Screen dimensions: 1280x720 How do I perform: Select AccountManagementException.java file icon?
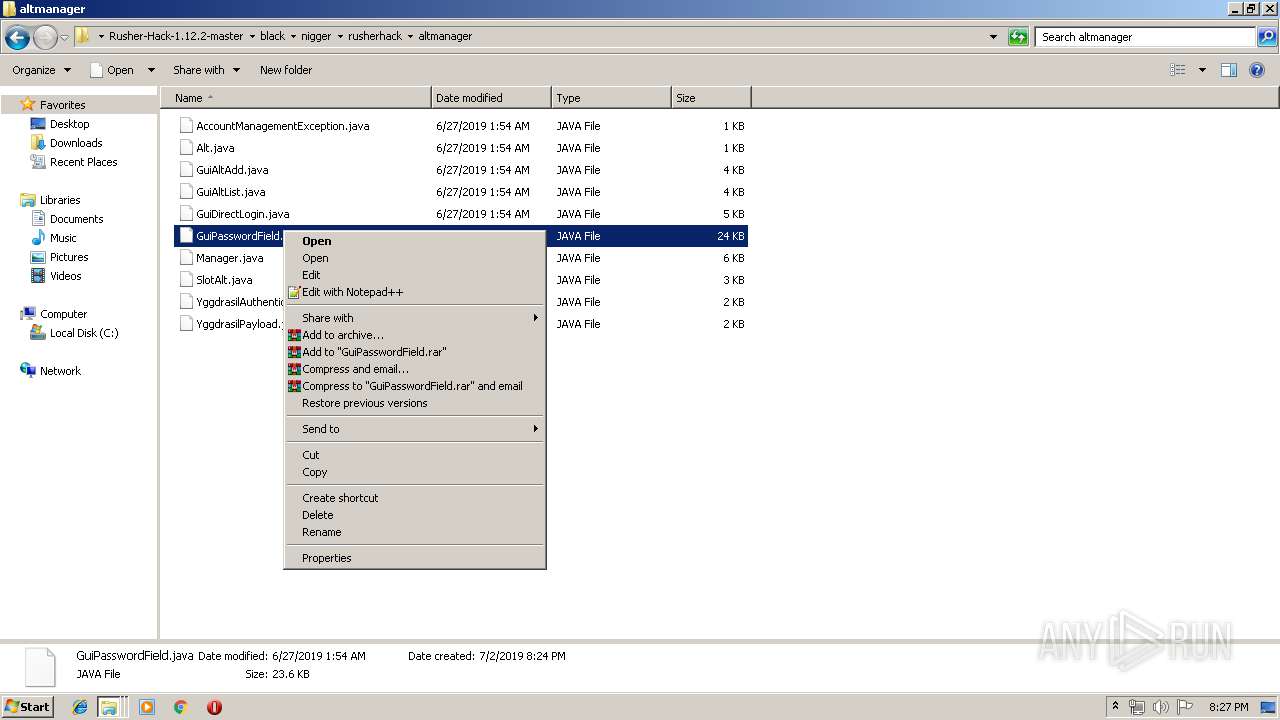pyautogui.click(x=185, y=126)
